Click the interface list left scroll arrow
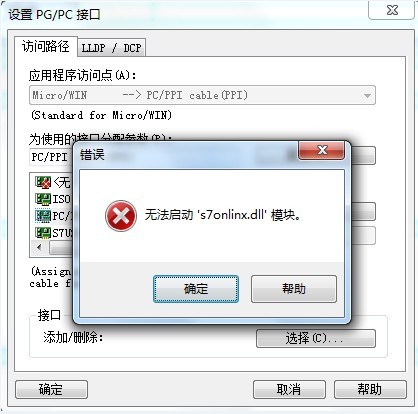 (39, 248)
